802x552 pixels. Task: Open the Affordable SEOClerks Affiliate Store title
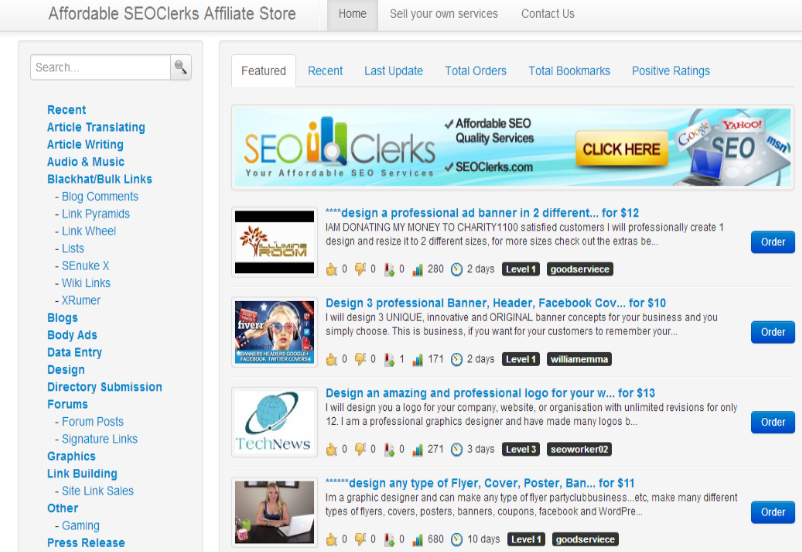coord(172,13)
